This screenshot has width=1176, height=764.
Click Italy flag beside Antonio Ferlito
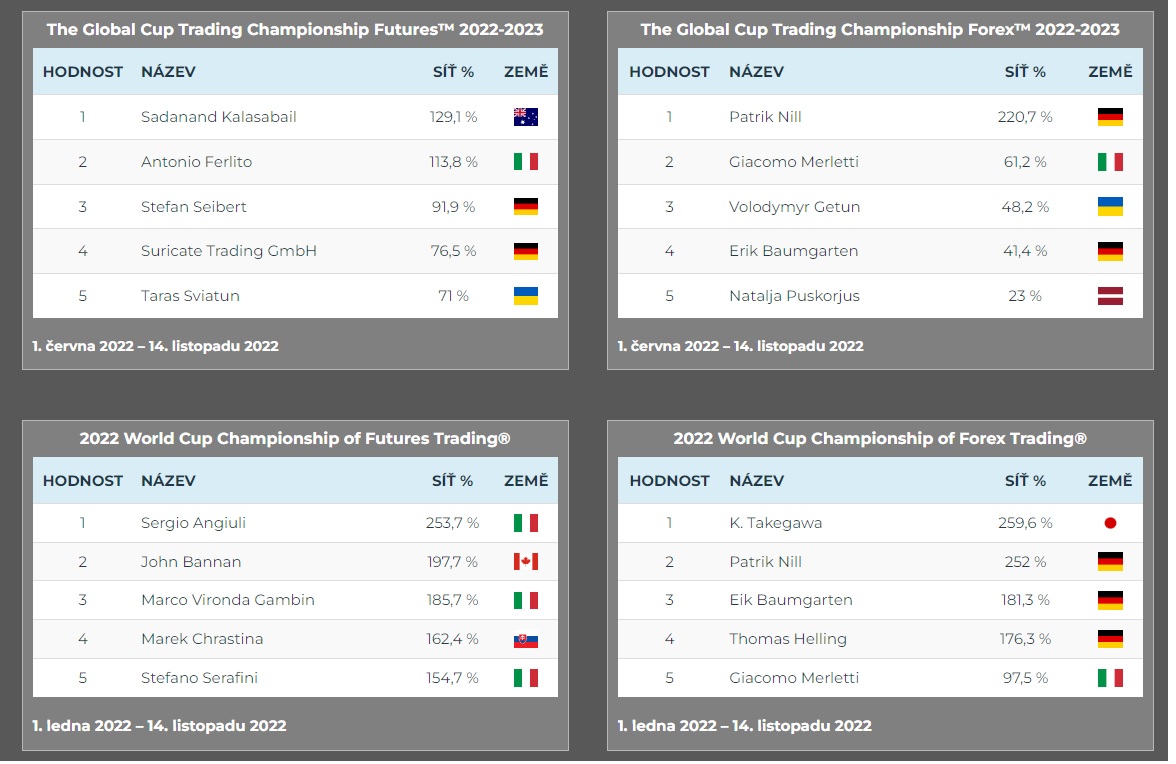(x=525, y=162)
